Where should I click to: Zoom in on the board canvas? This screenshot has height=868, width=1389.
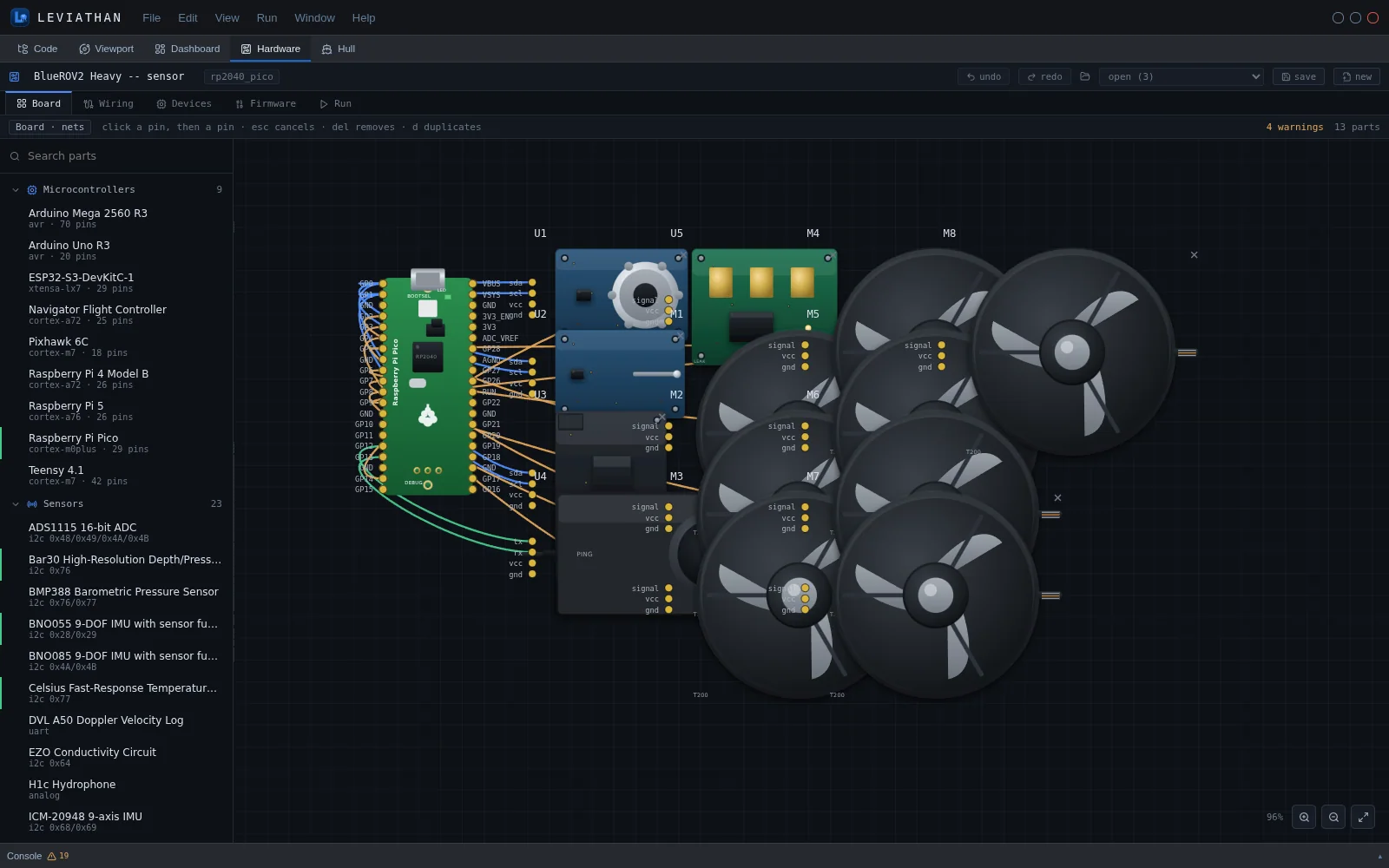(1304, 817)
